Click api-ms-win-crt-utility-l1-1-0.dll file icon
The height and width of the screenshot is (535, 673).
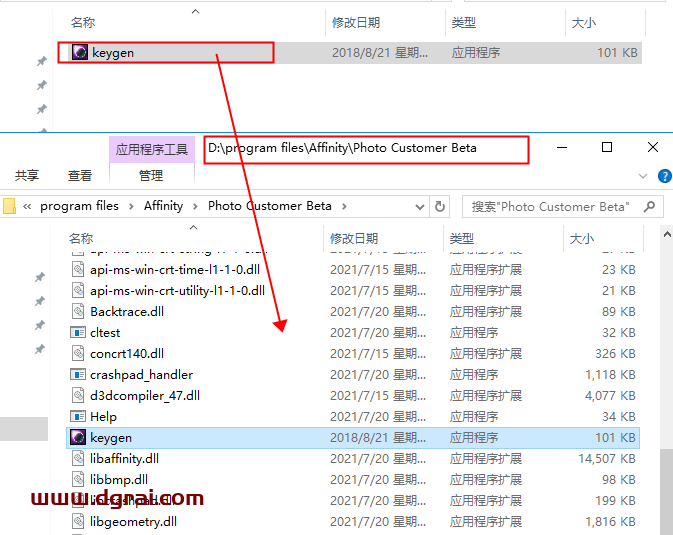[78, 291]
